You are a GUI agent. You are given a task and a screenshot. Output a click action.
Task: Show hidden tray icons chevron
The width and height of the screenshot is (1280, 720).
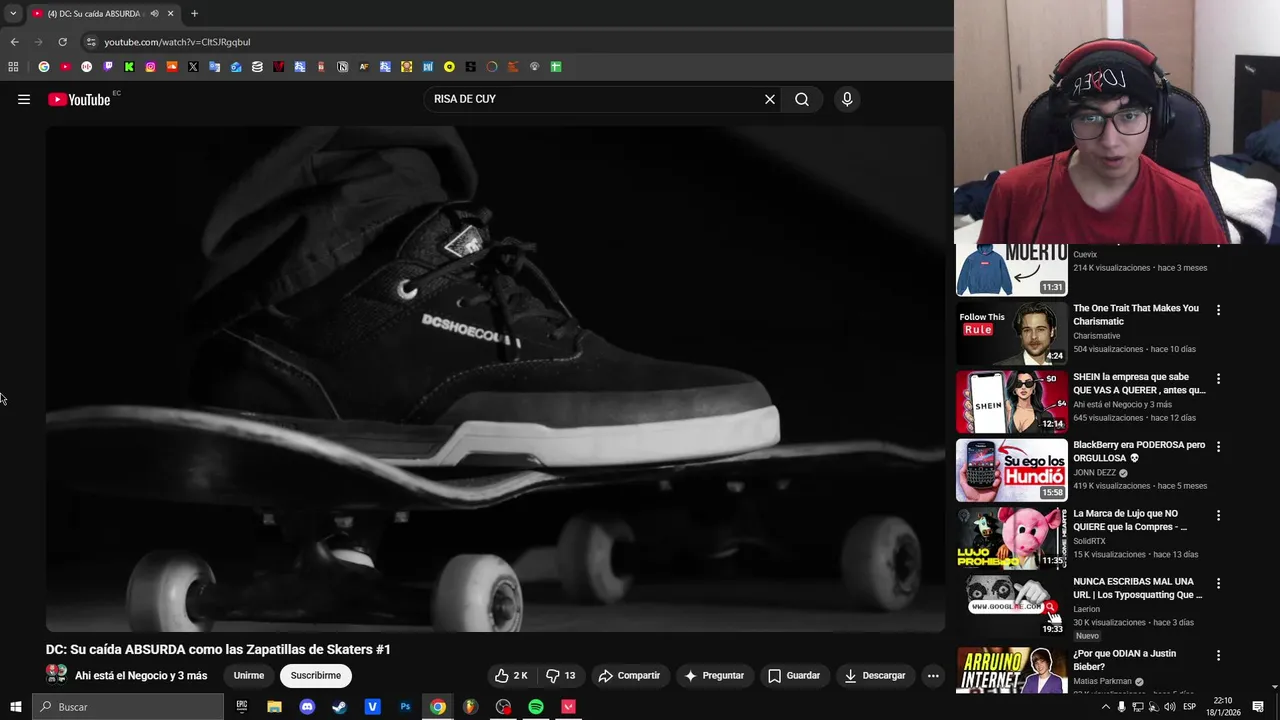(1106, 707)
